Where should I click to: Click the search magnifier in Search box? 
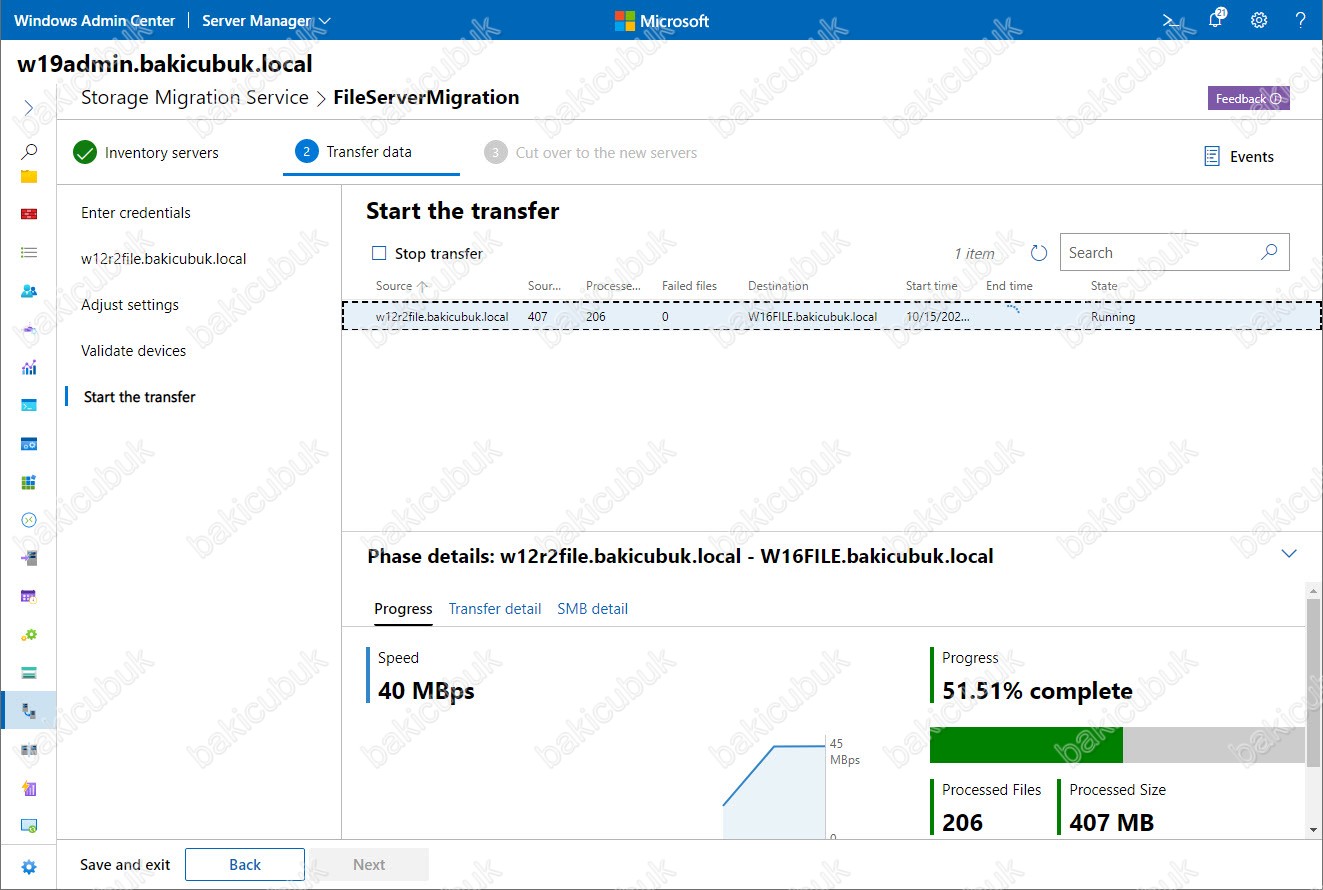(1269, 252)
